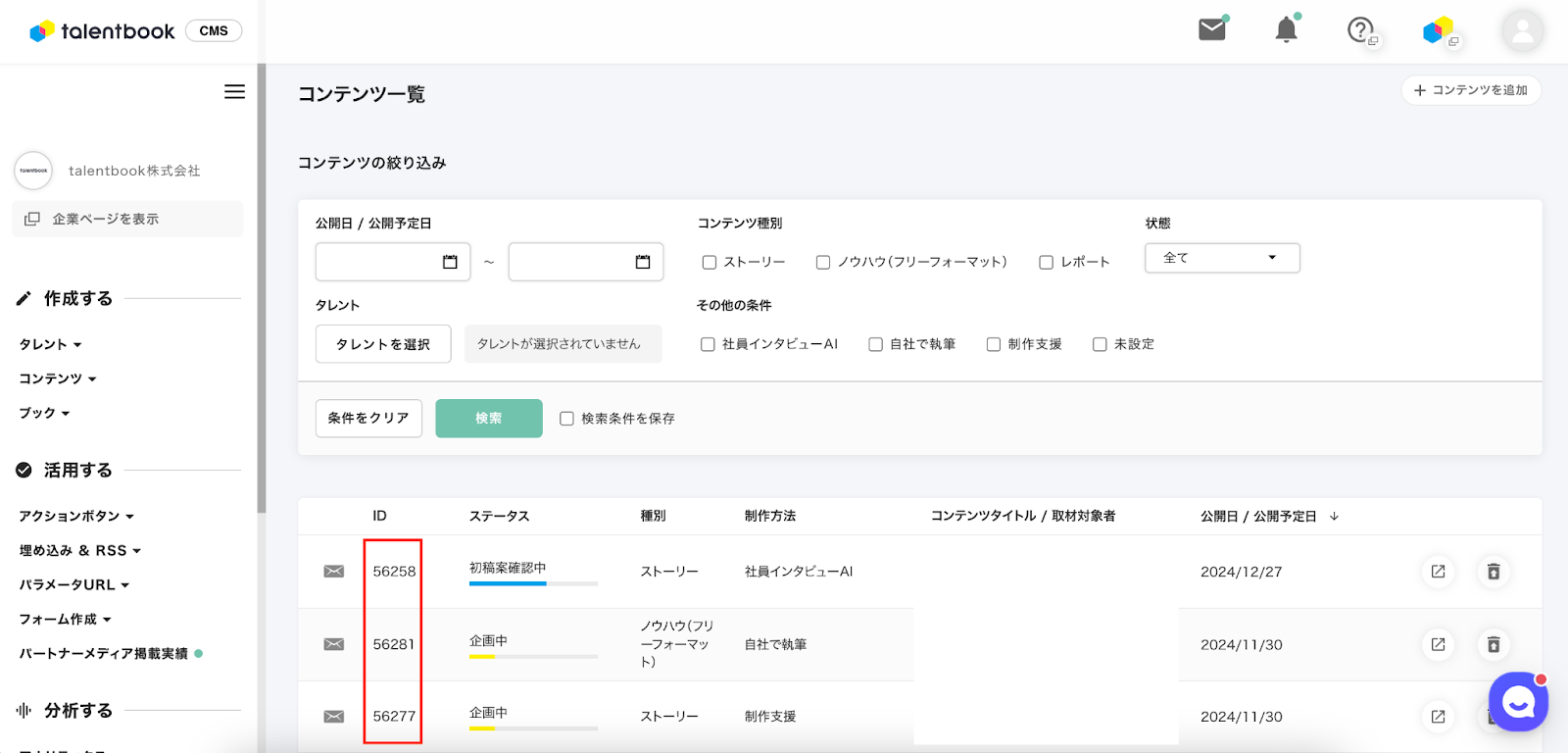
Task: Open パートナーメディア掲載実績 in sidebar
Action: 104,653
